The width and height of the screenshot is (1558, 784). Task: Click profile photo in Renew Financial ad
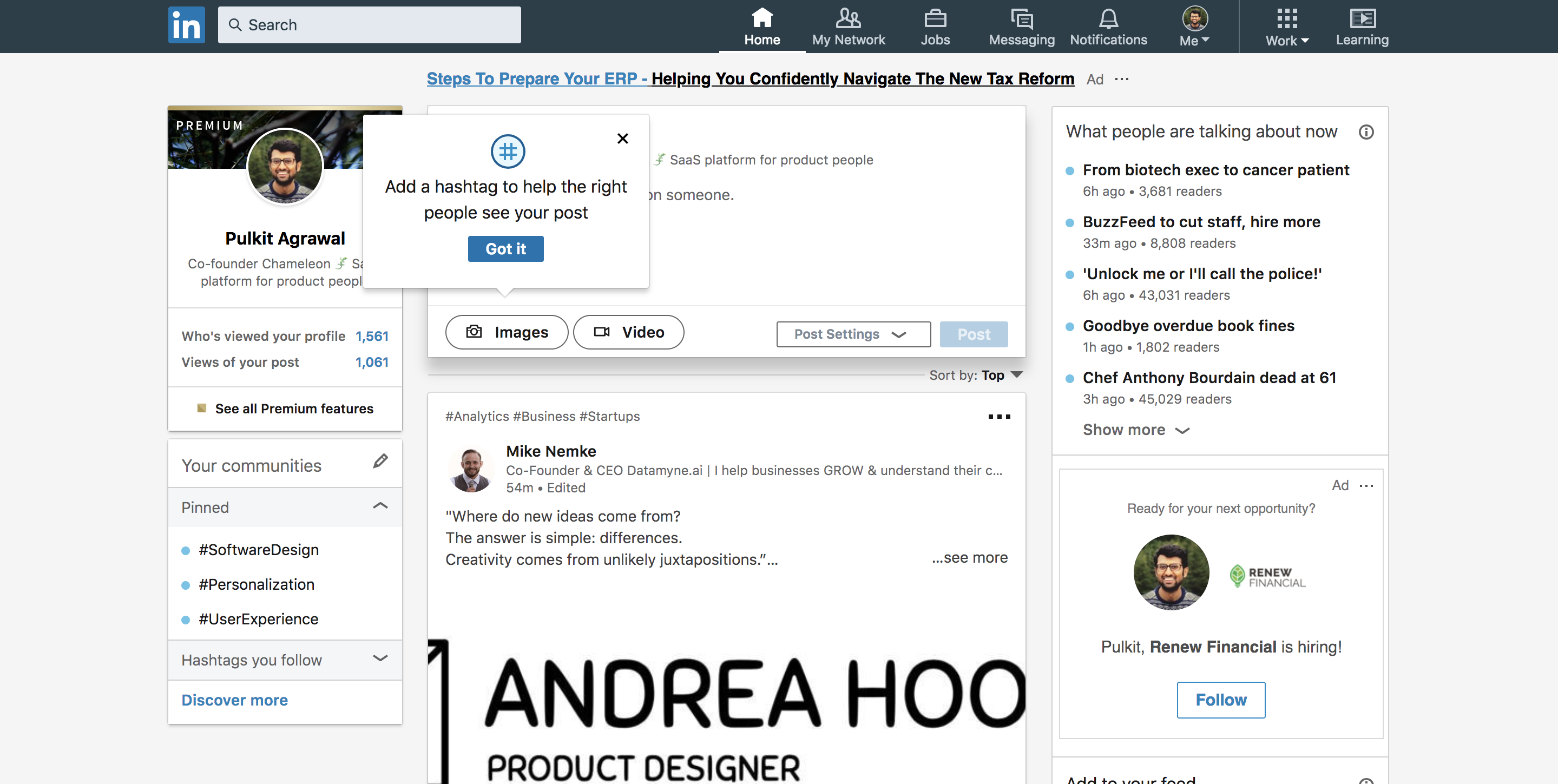(1171, 572)
